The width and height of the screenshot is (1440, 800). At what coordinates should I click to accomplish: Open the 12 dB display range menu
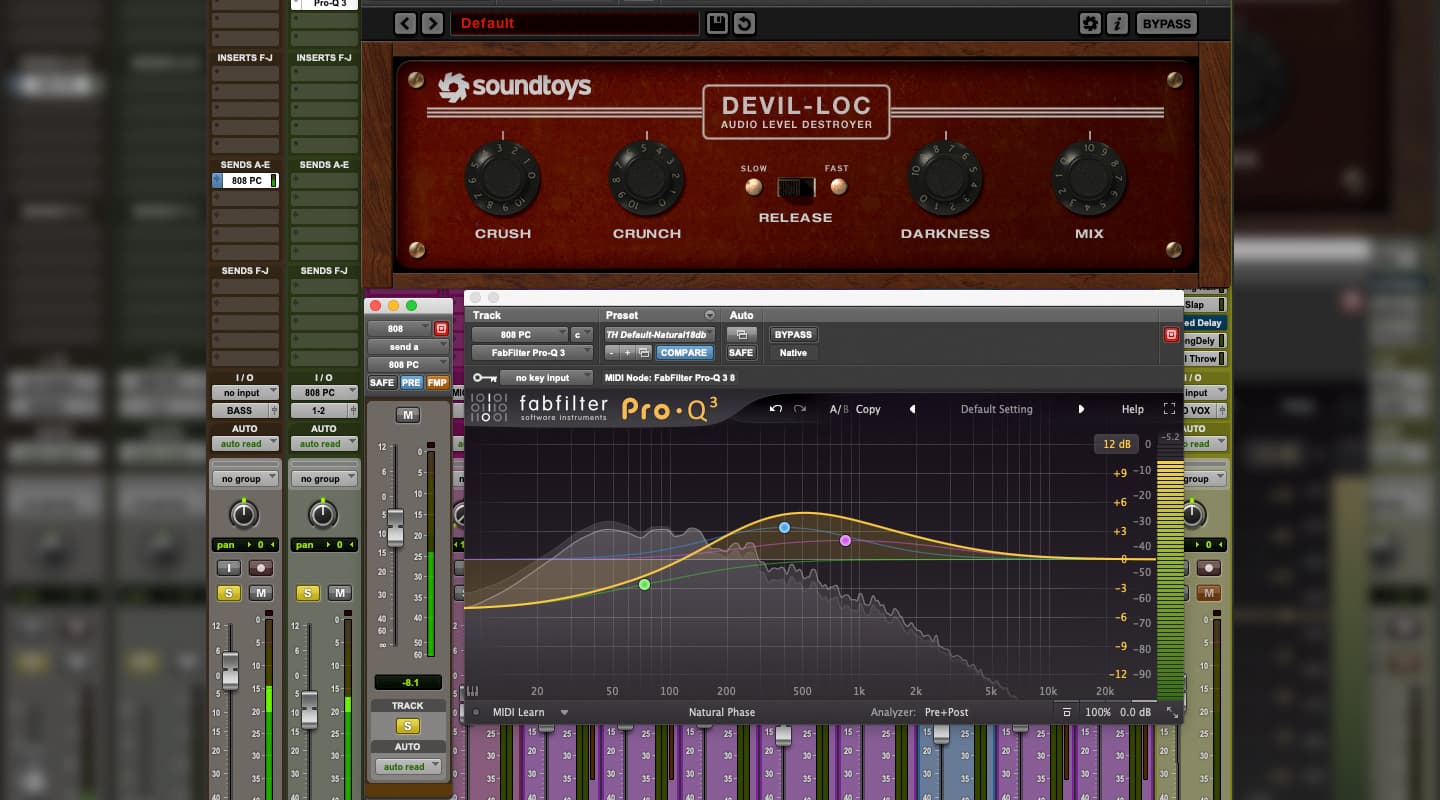click(x=1115, y=444)
